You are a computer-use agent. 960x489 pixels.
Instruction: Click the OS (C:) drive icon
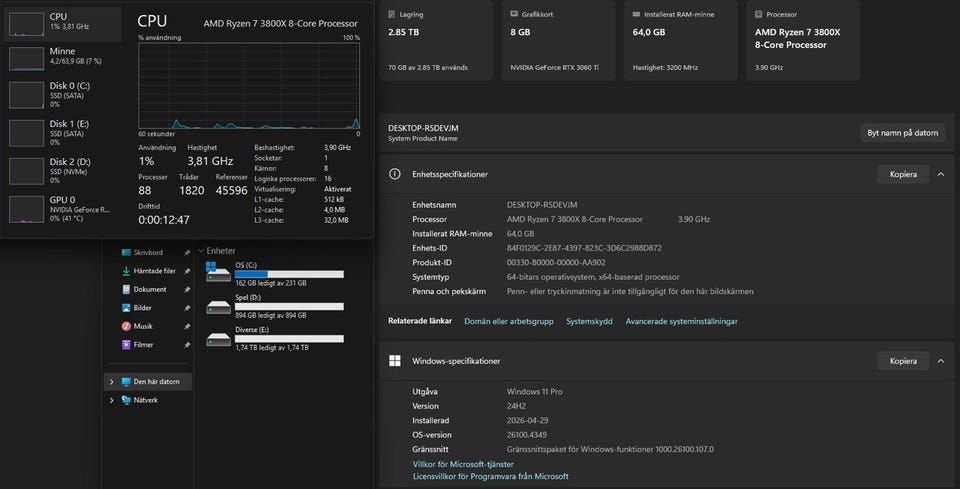tap(219, 272)
